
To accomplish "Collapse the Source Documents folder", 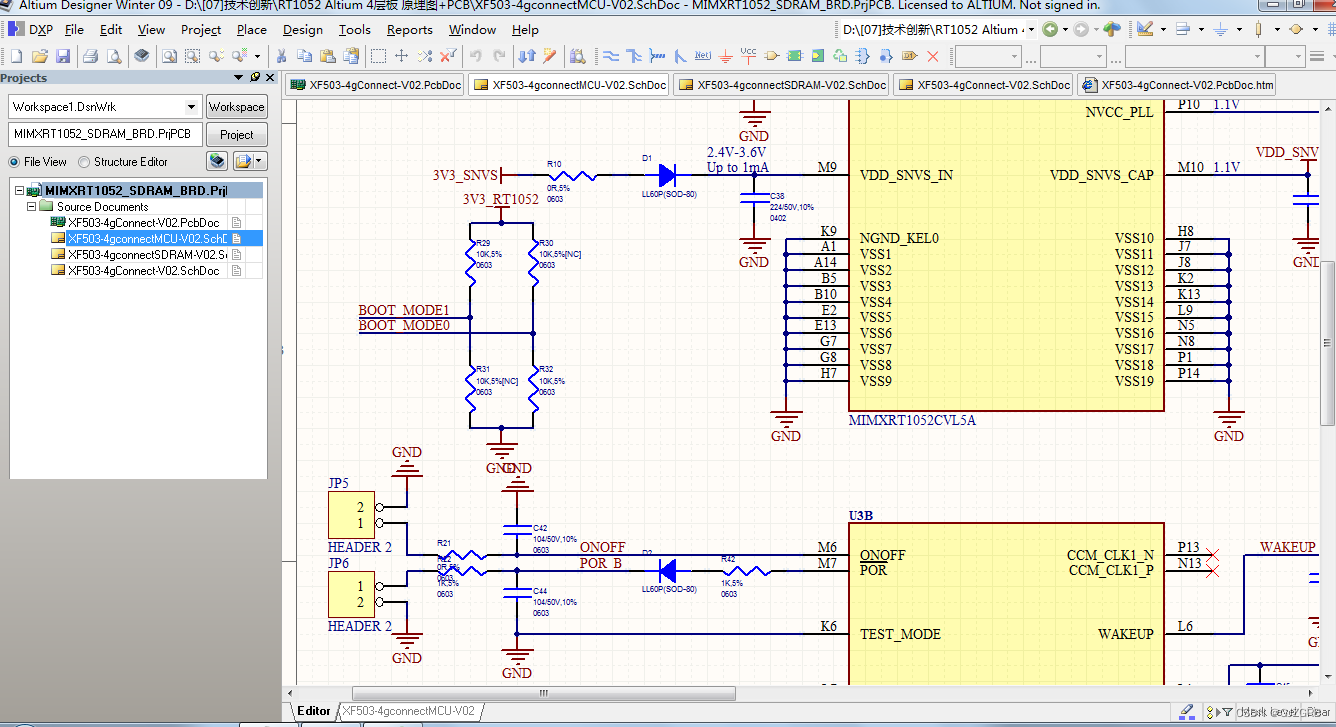I will click(31, 206).
